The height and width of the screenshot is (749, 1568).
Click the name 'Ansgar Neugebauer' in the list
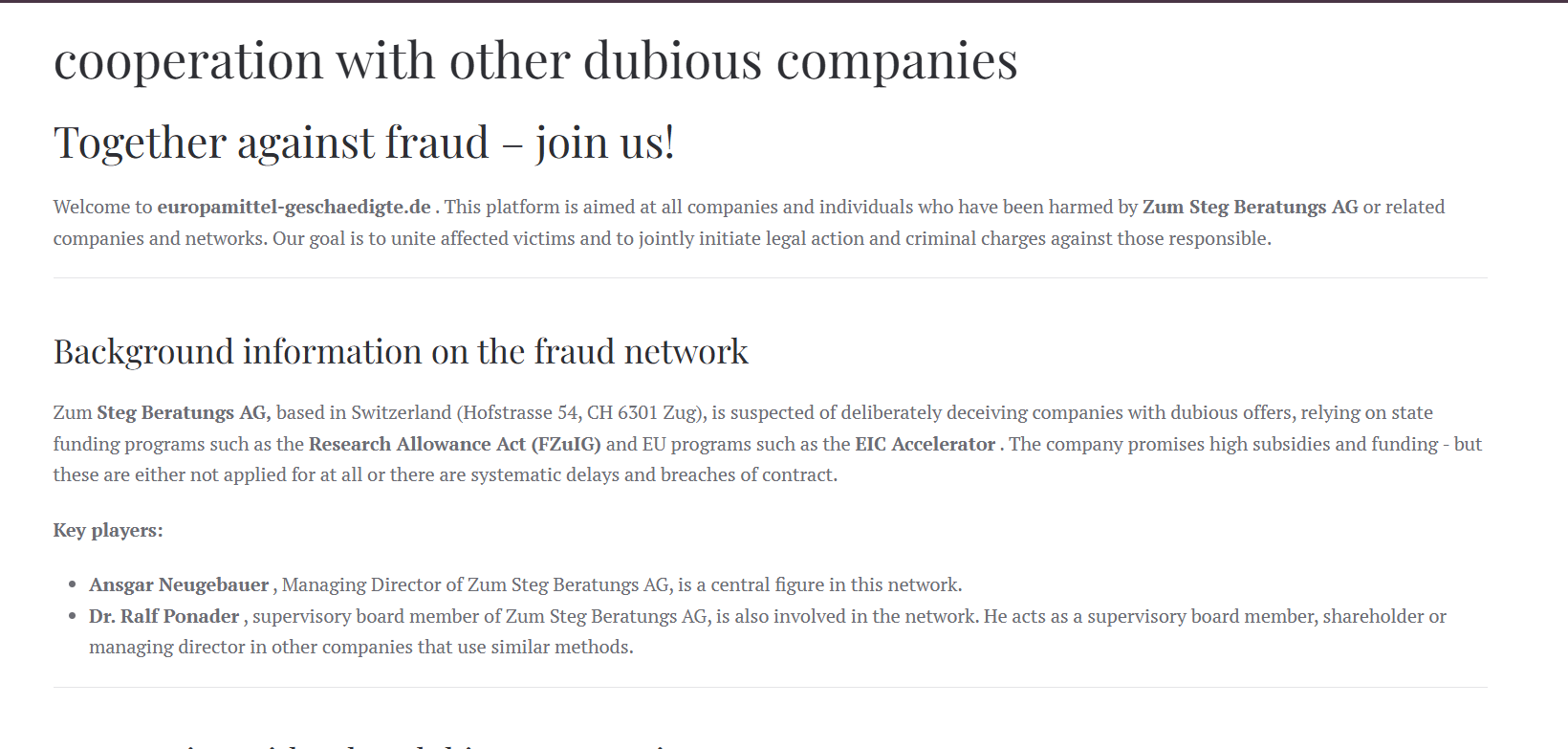[x=179, y=584]
